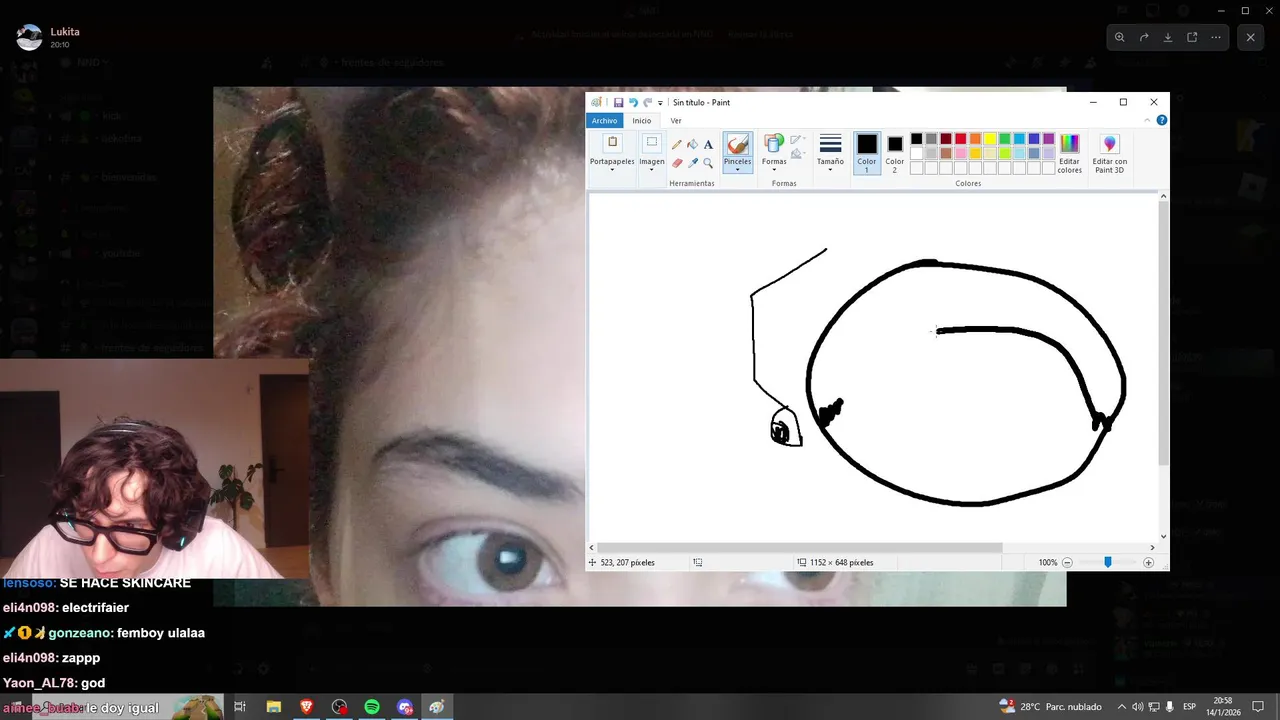Click the Paint help question mark icon
This screenshot has width=1280, height=720.
[x=1161, y=120]
